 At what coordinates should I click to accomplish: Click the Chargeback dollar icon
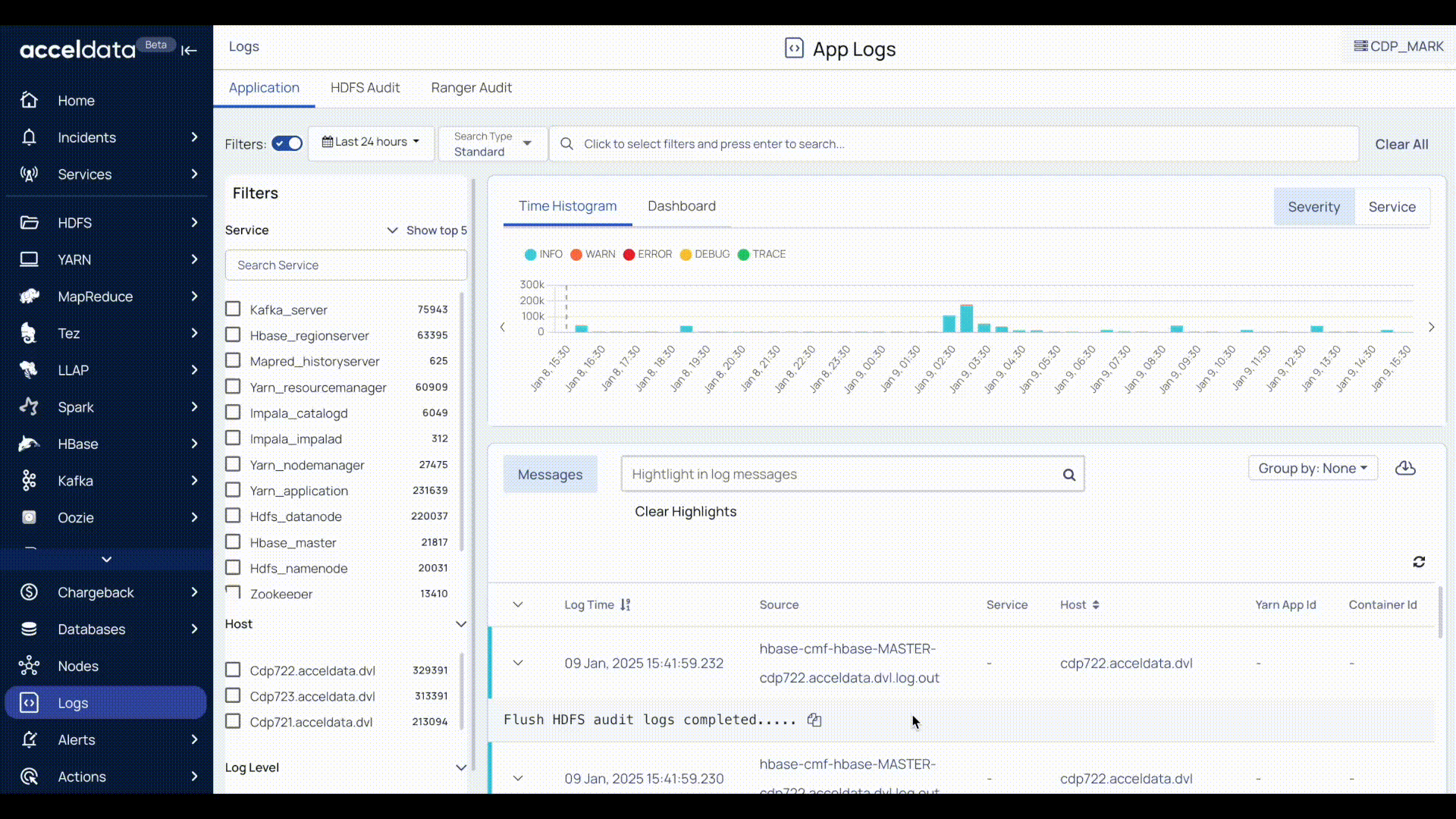pos(29,592)
